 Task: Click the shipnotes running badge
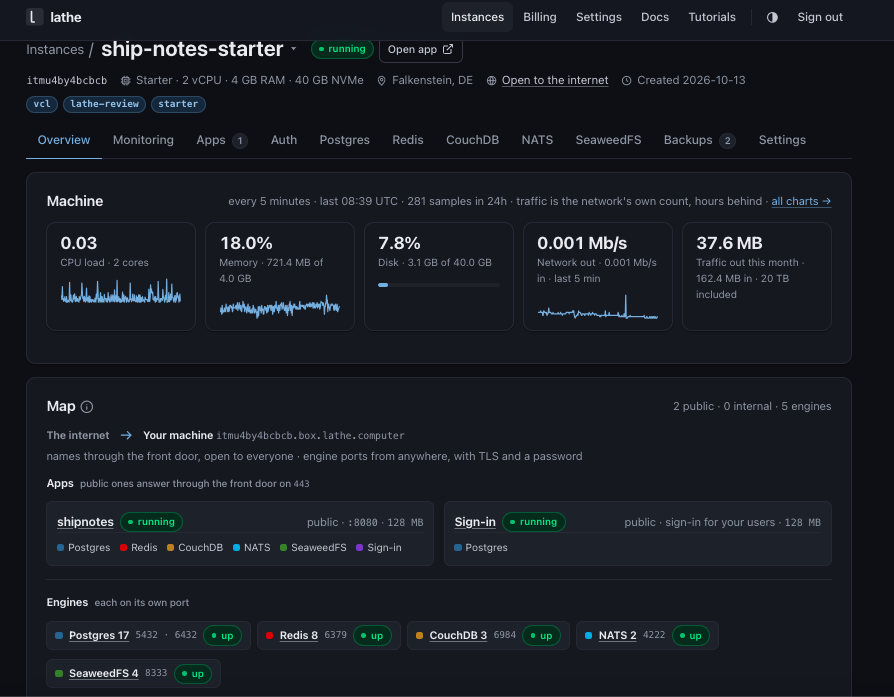(x=151, y=522)
